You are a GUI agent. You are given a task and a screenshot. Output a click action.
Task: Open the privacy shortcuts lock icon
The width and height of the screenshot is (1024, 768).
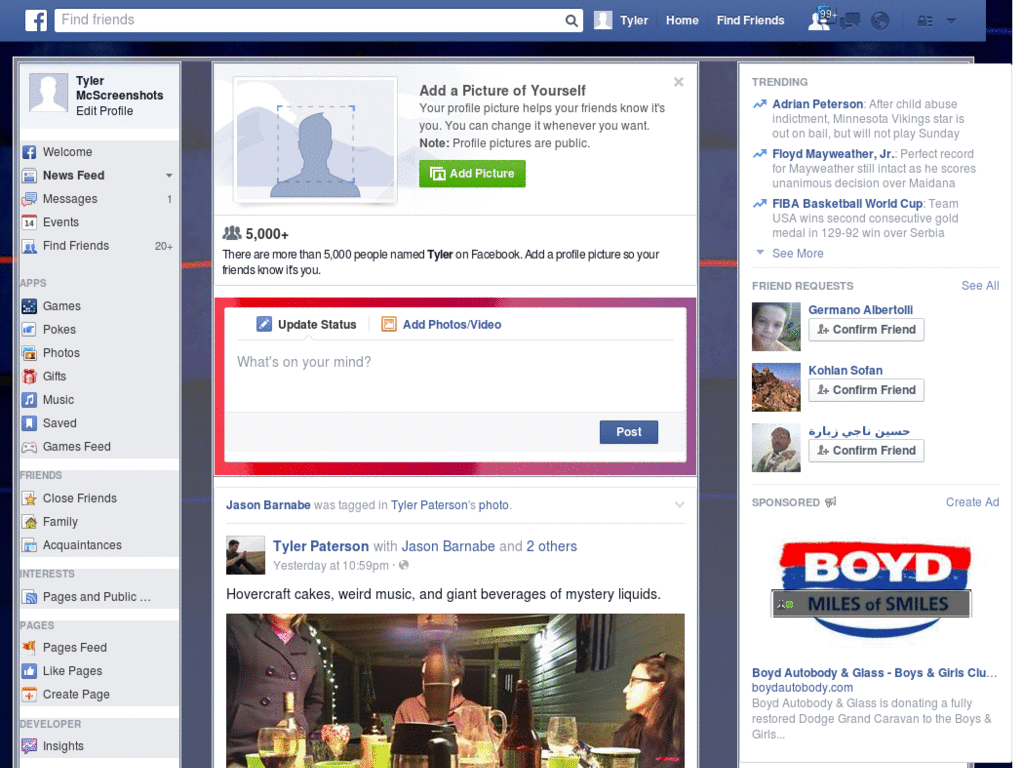coord(925,21)
